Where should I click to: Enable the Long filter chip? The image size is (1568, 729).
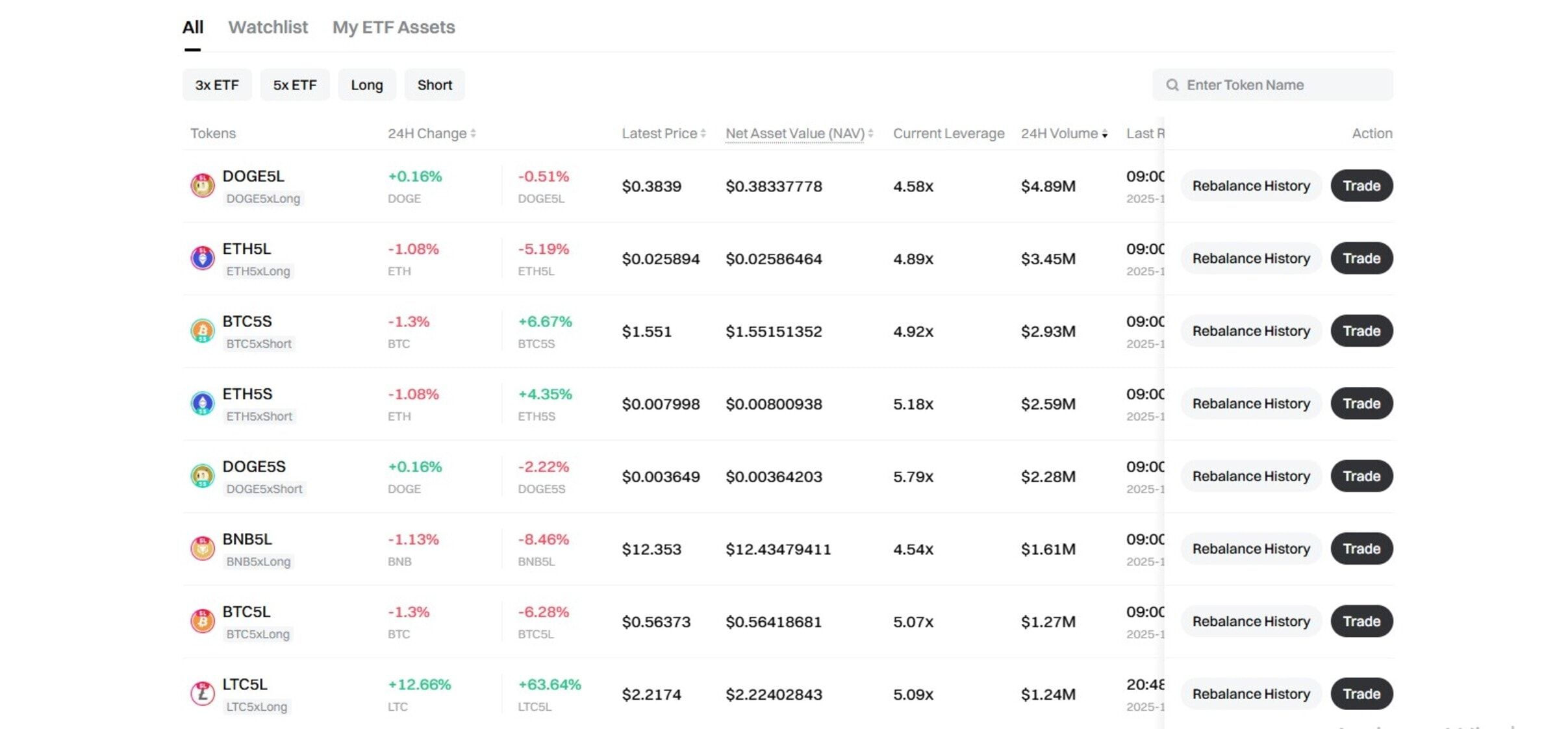(366, 85)
